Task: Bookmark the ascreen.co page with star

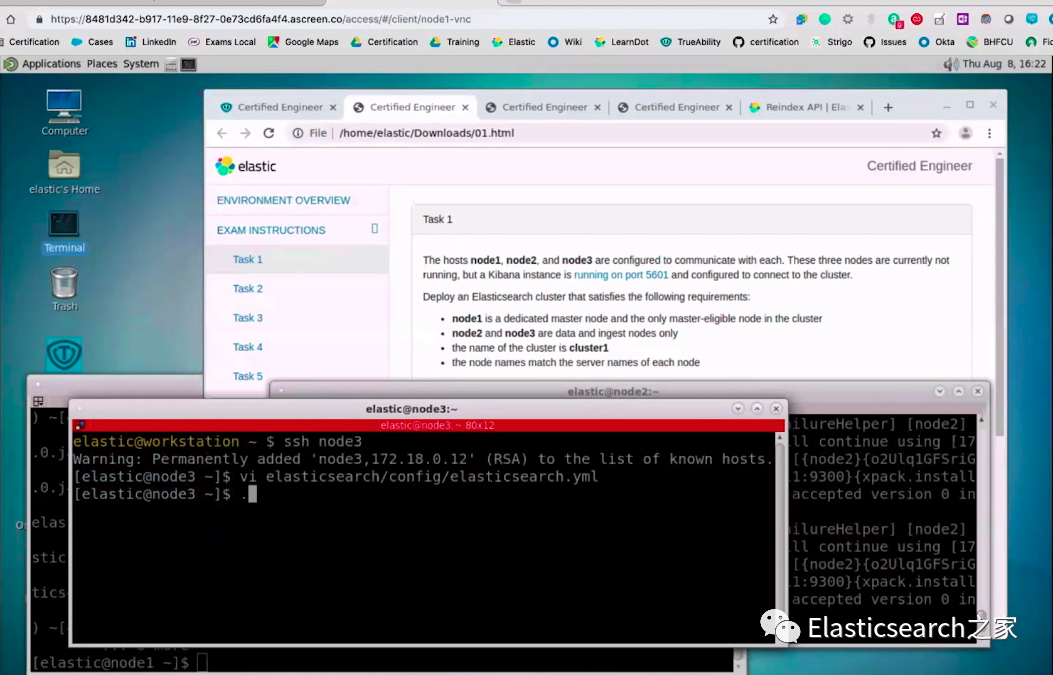Action: pyautogui.click(x=773, y=19)
